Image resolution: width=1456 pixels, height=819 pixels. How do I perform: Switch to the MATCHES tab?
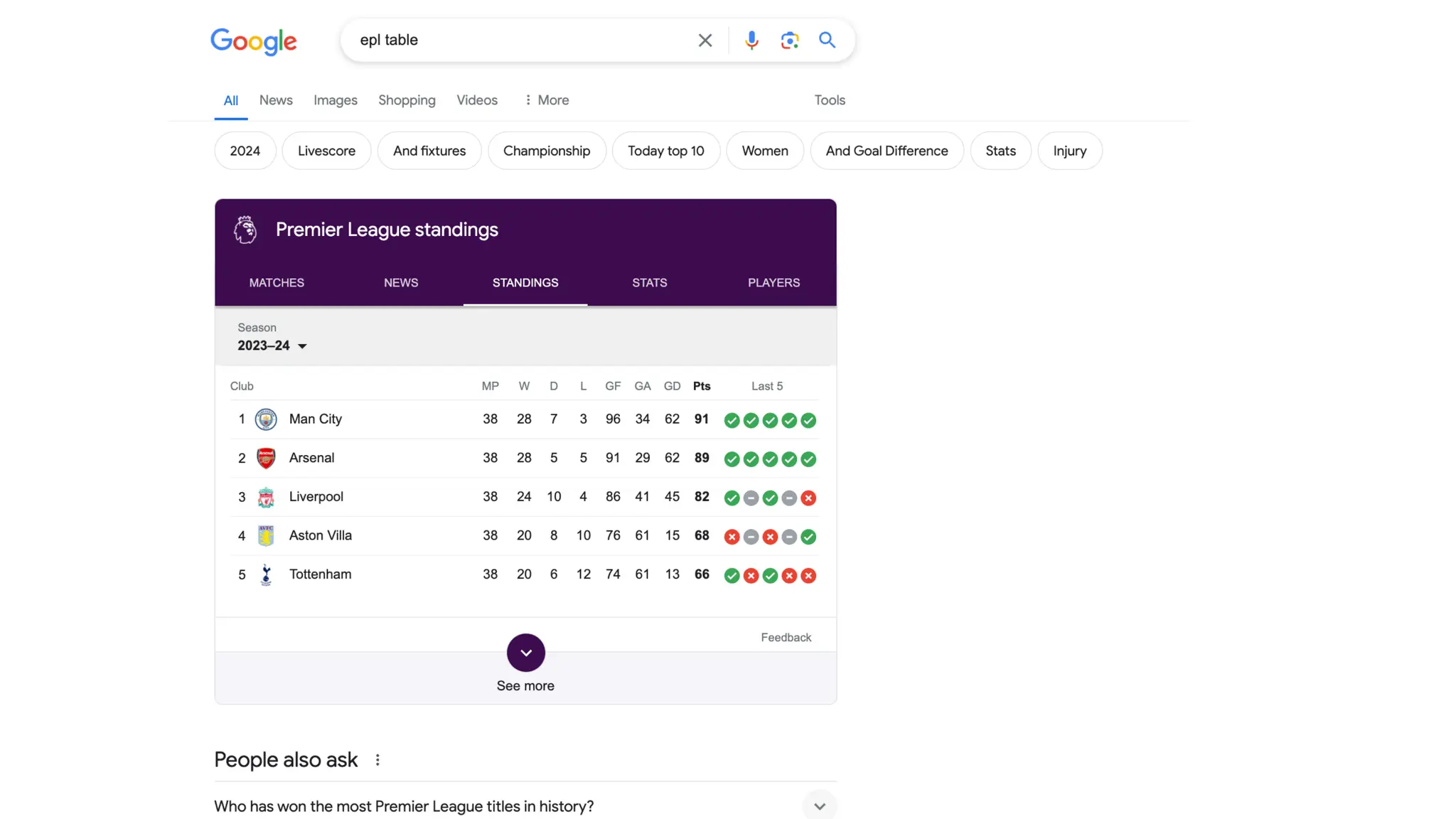tap(277, 283)
